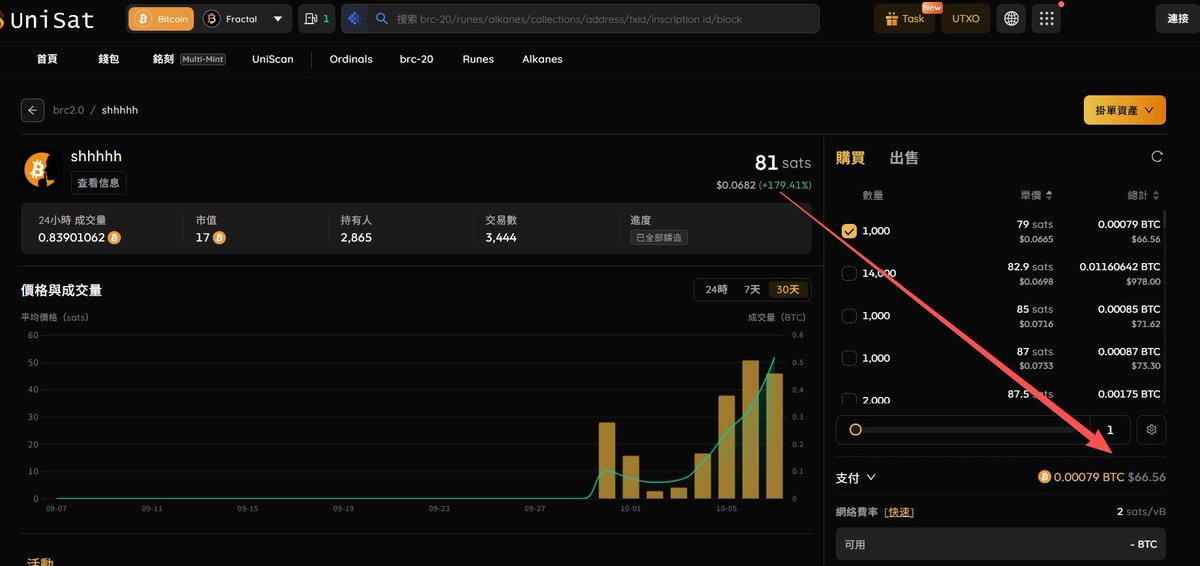The height and width of the screenshot is (566, 1200).
Task: Click the brc2.0 breadcrumb link
Action: pos(68,110)
